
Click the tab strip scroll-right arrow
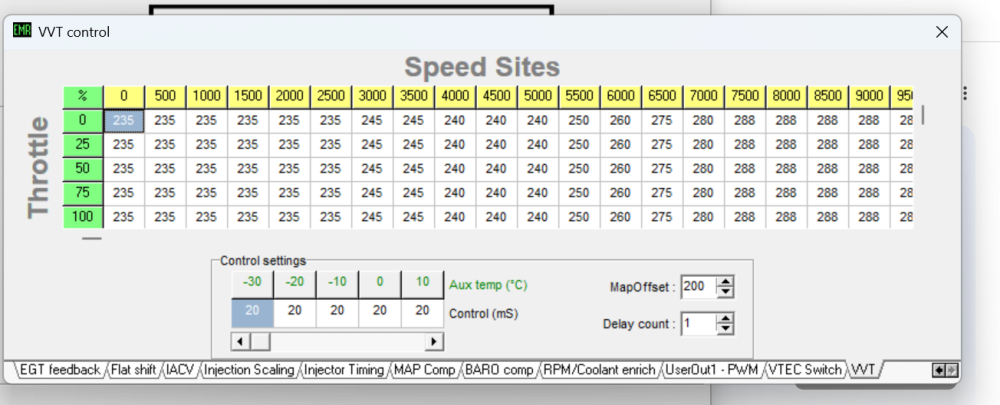pyautogui.click(x=951, y=370)
